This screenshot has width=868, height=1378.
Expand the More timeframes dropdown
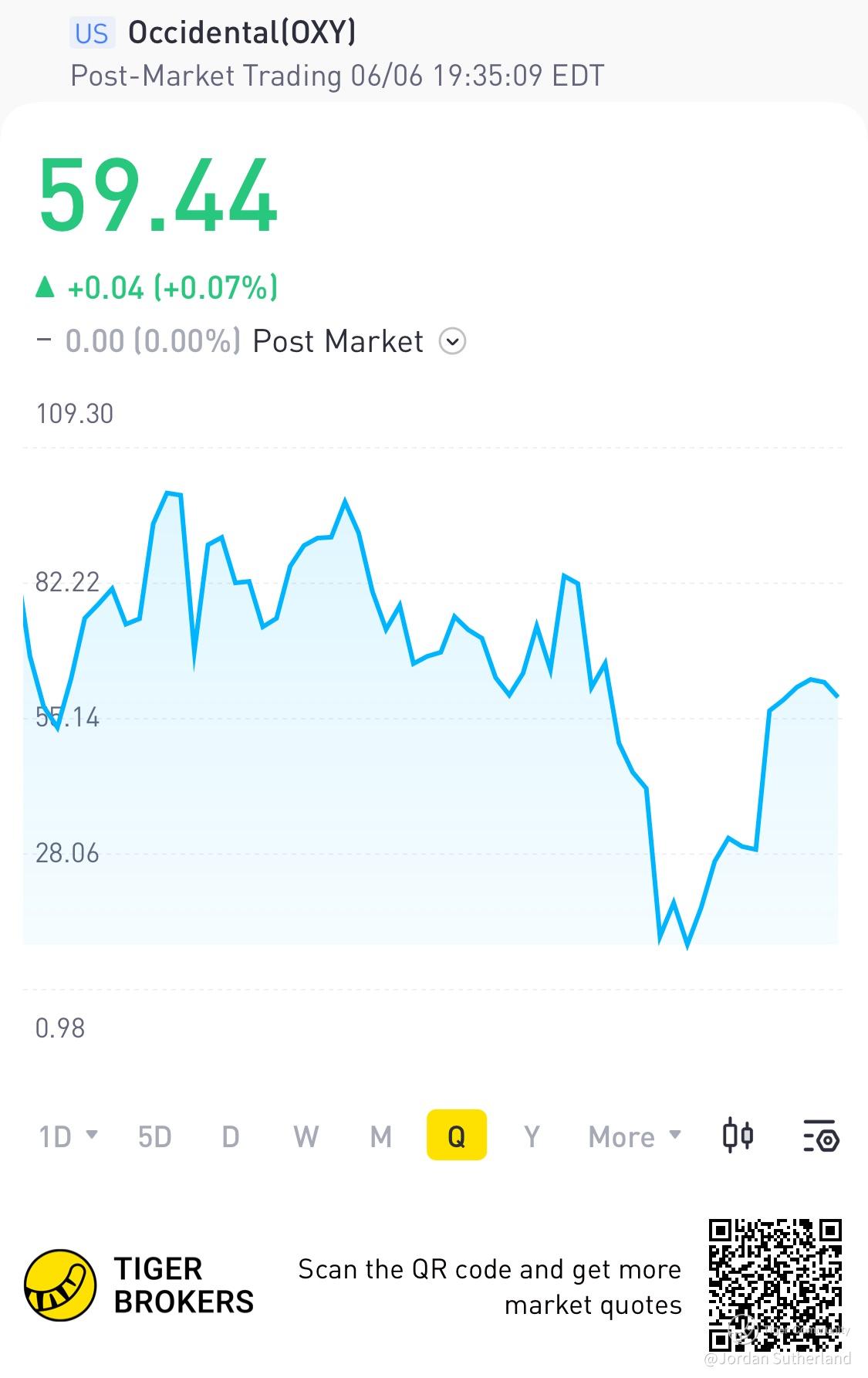(635, 1136)
